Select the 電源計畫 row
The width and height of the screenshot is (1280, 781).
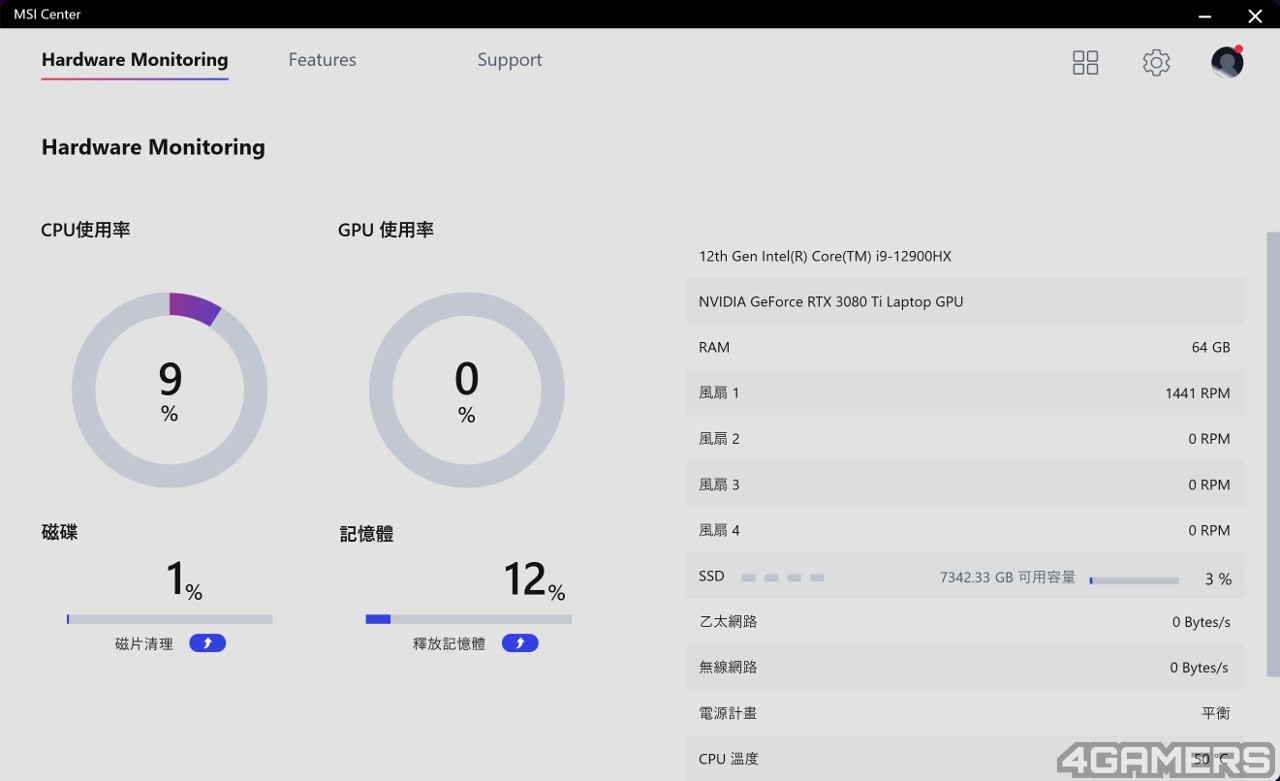point(965,713)
